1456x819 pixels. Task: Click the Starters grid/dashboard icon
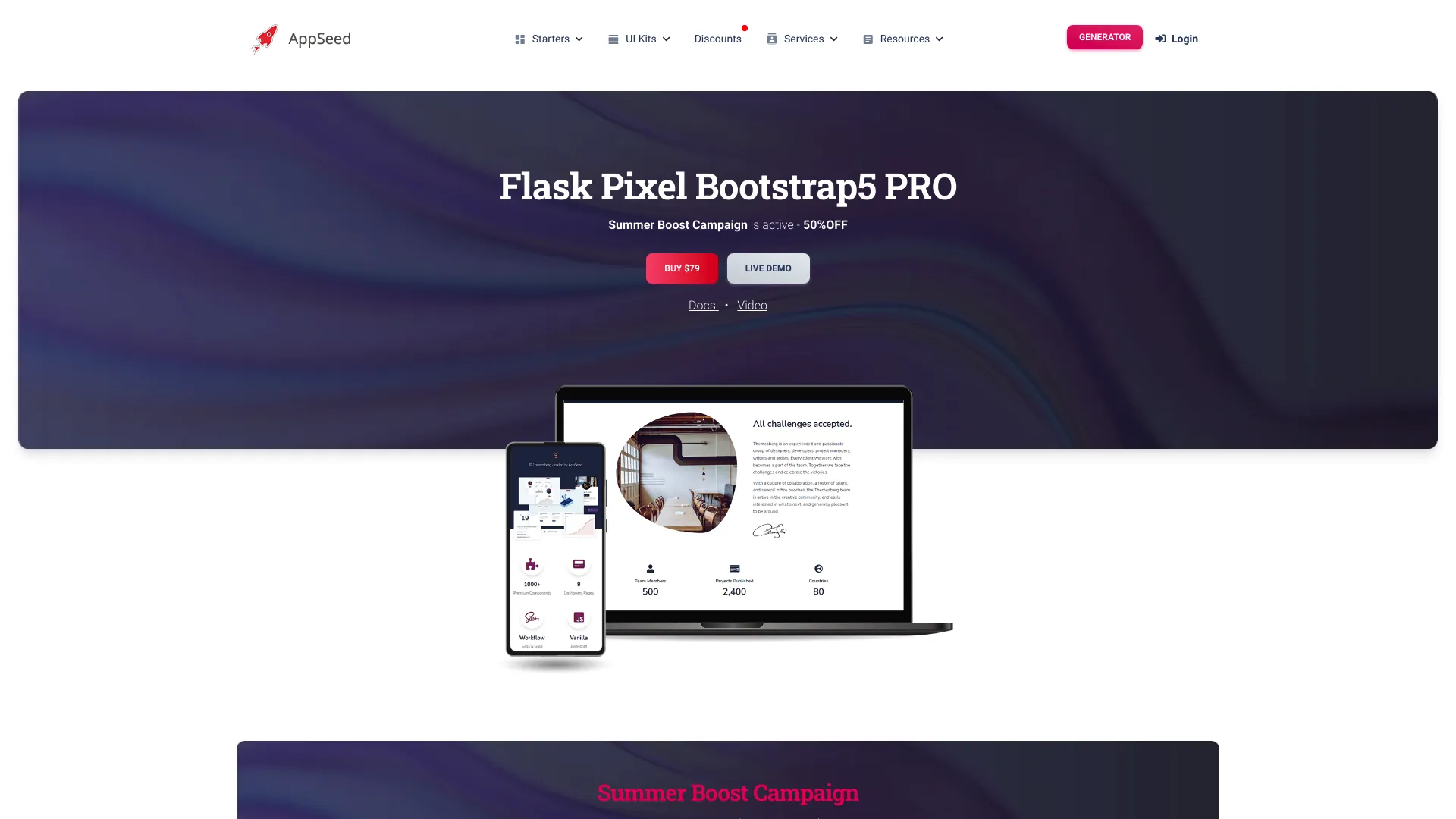point(519,39)
